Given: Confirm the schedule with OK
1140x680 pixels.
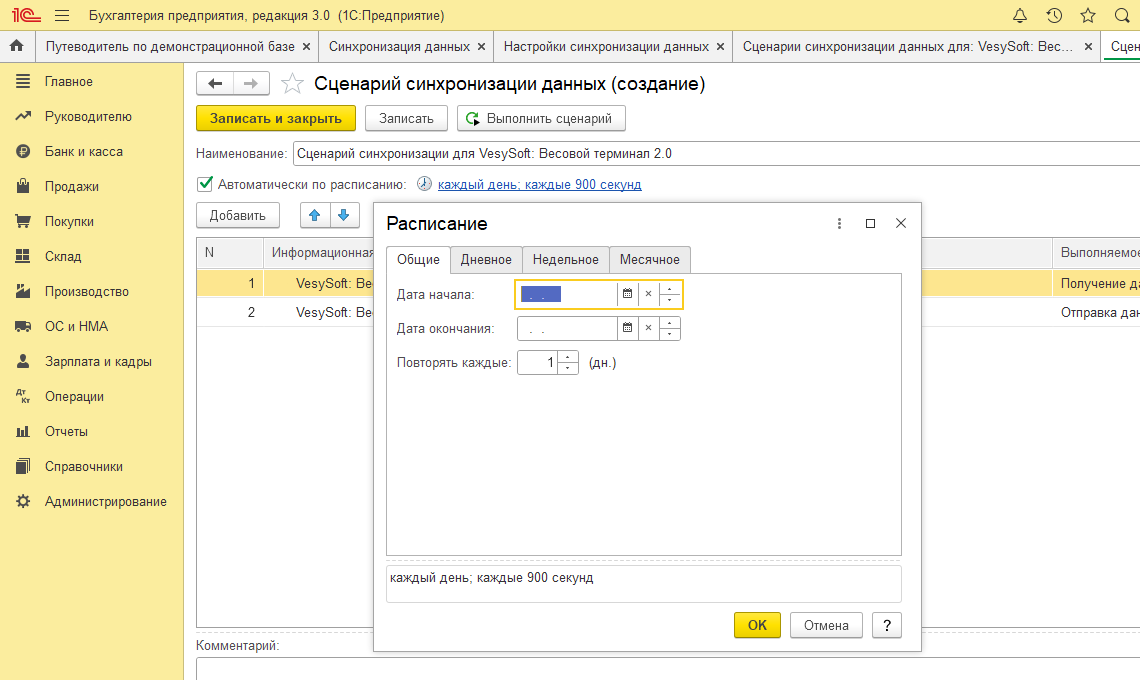Looking at the screenshot, I should pos(757,625).
